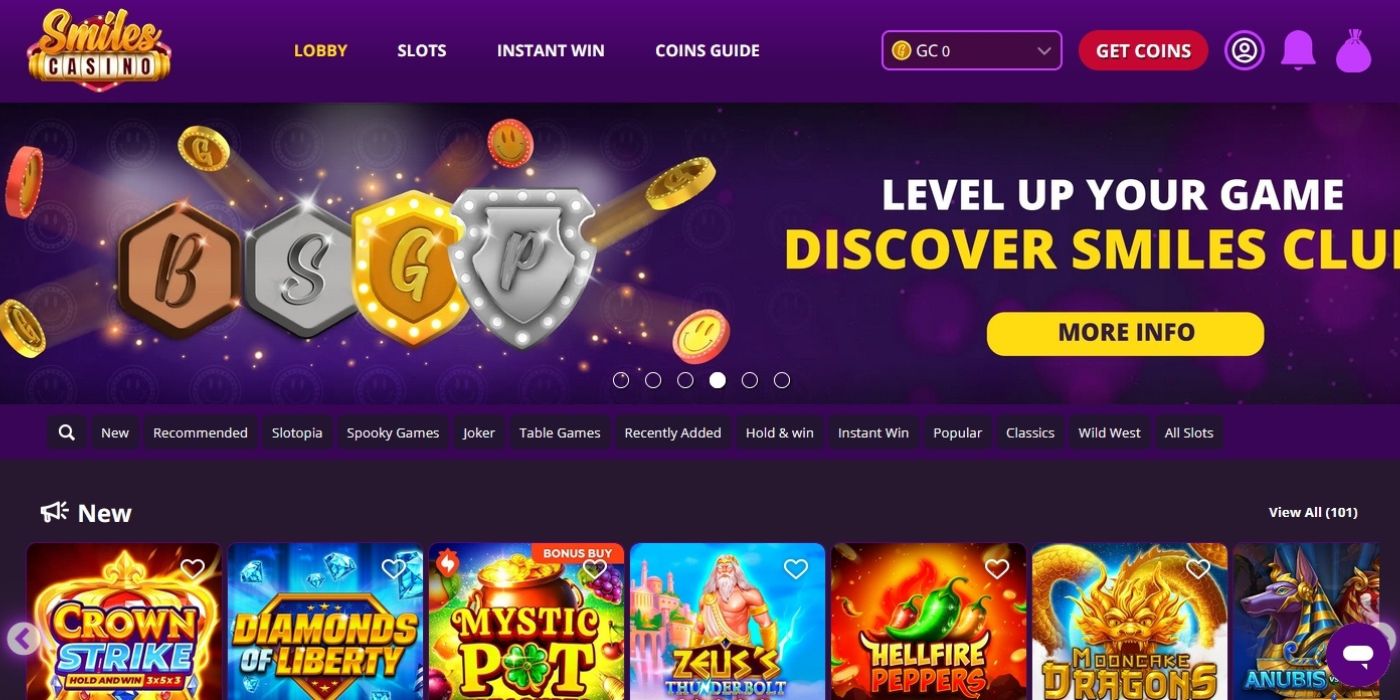This screenshot has height=700, width=1400.
Task: Expand the GC 0 coin balance dropdown
Action: coord(971,50)
